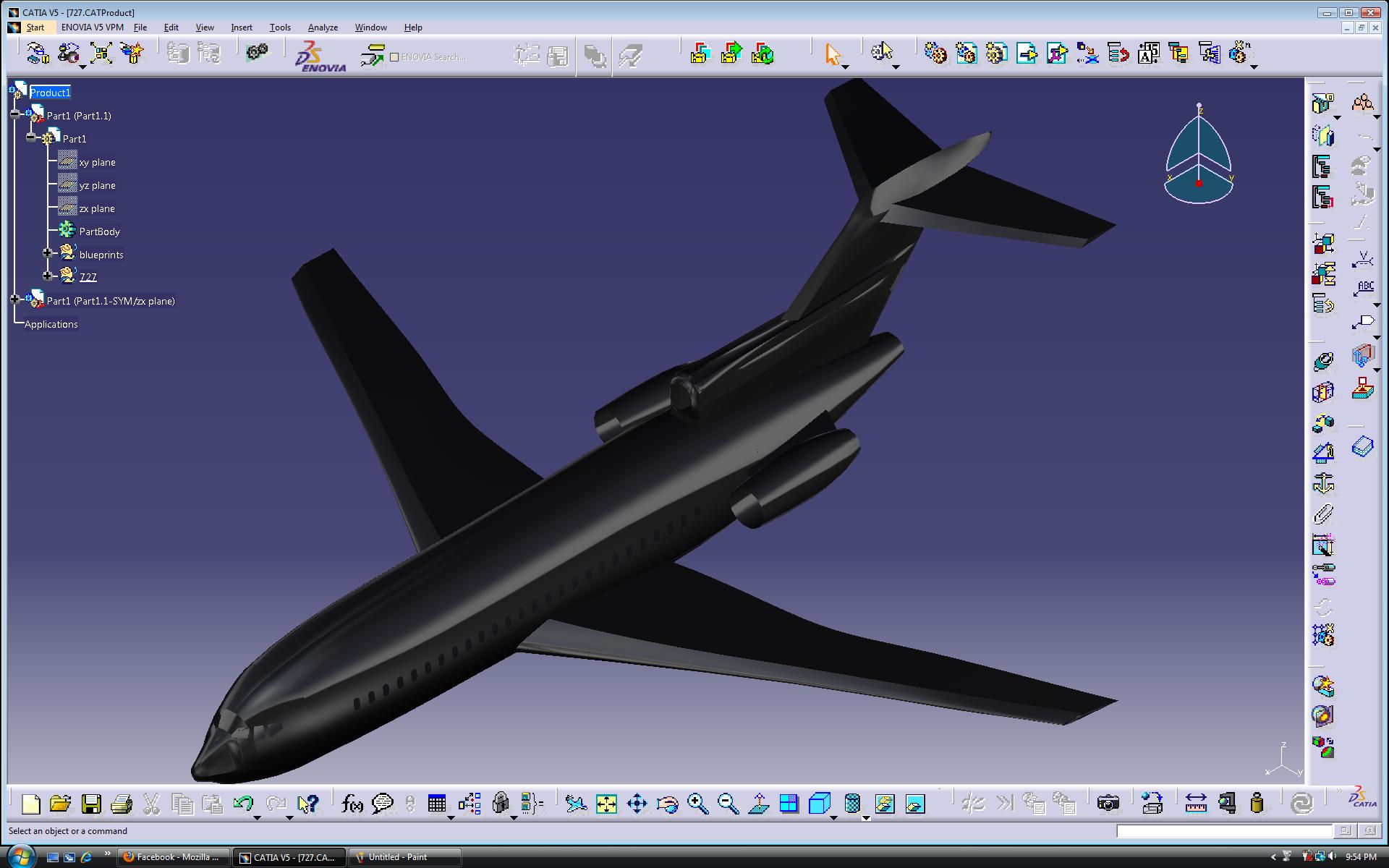Viewport: 1389px width, 868px height.
Task: Open a file with the folder icon
Action: (x=61, y=804)
